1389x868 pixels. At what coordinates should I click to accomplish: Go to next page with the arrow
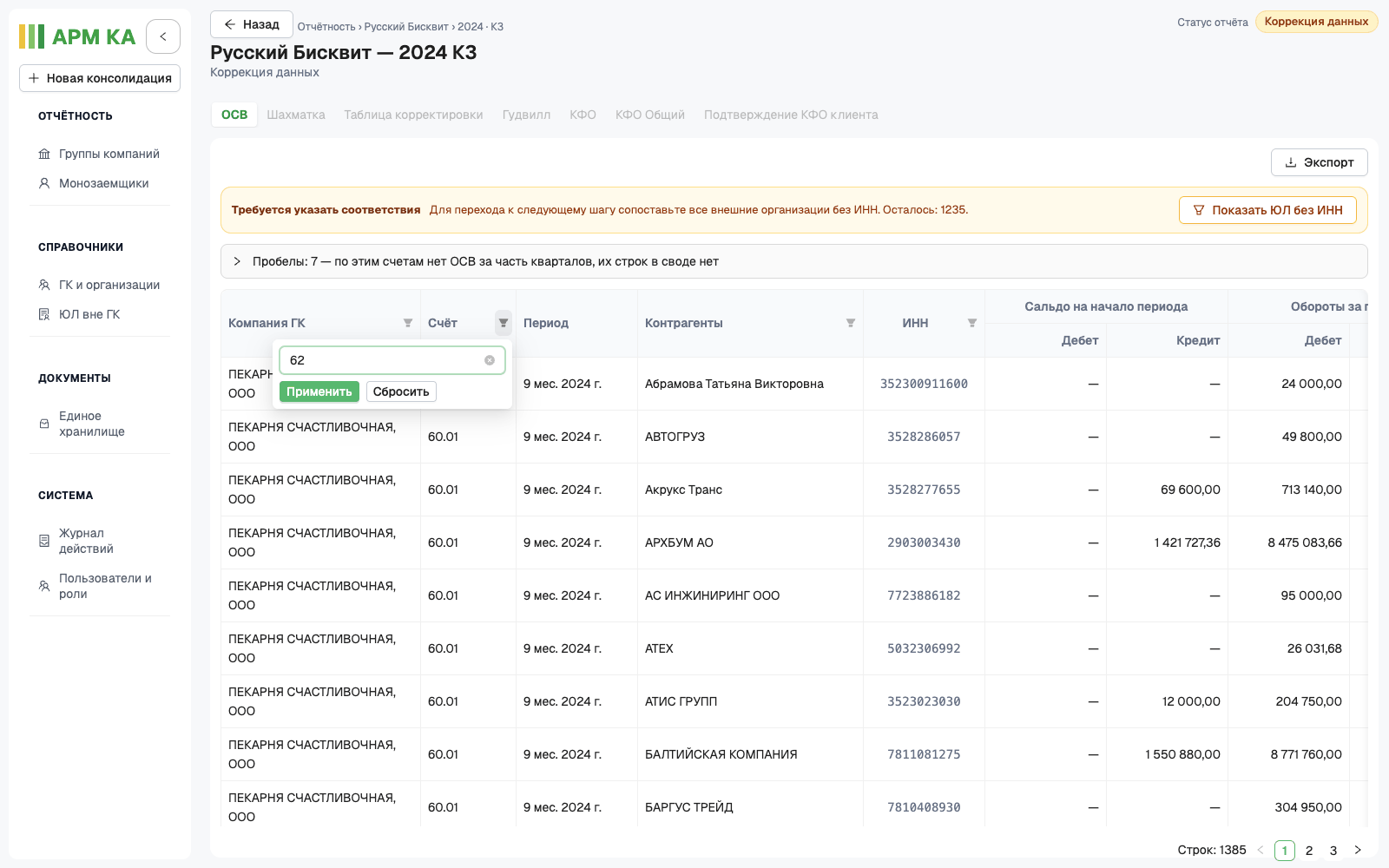pyautogui.click(x=1358, y=851)
